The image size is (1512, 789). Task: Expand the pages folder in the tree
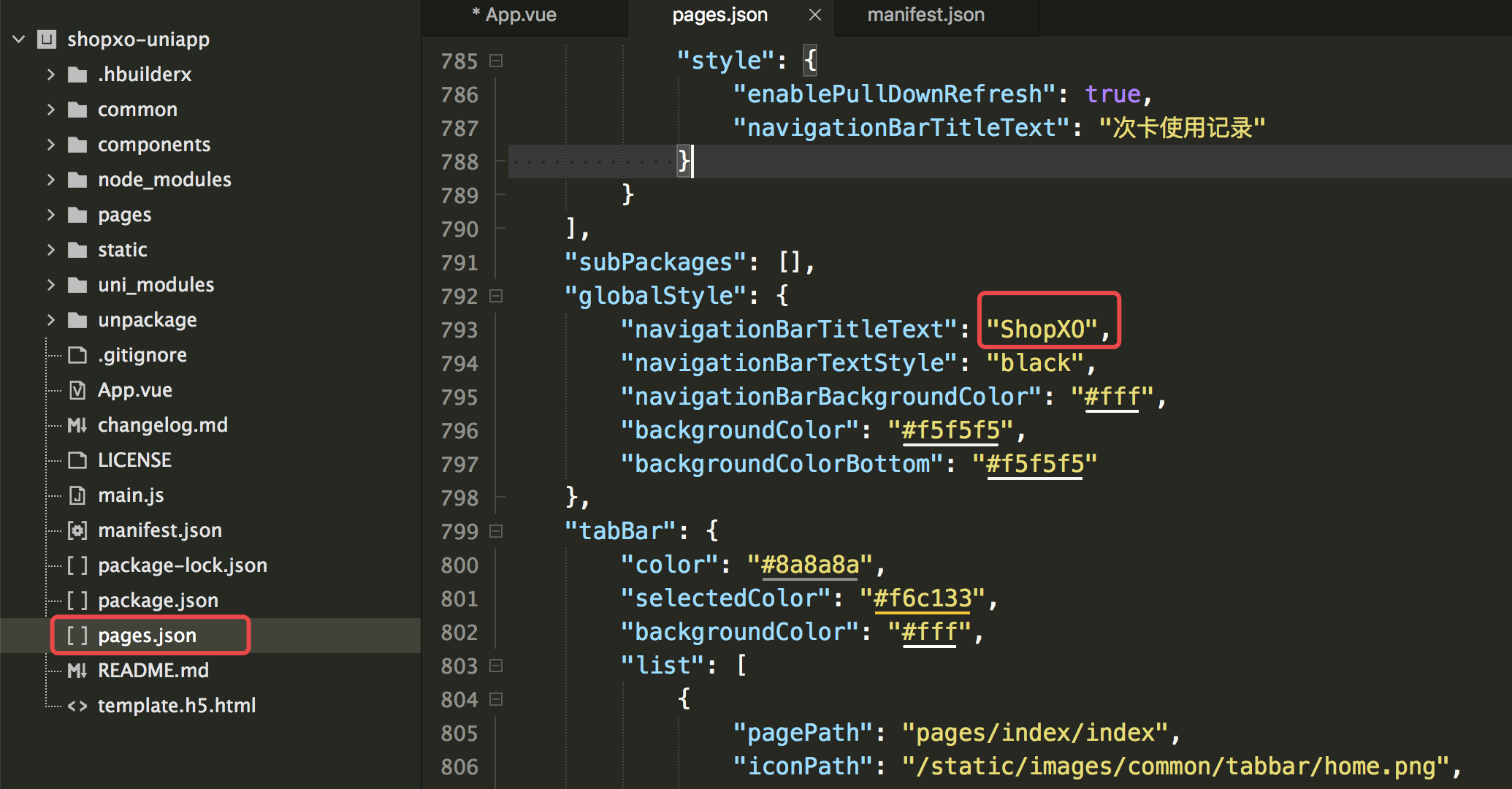click(51, 215)
